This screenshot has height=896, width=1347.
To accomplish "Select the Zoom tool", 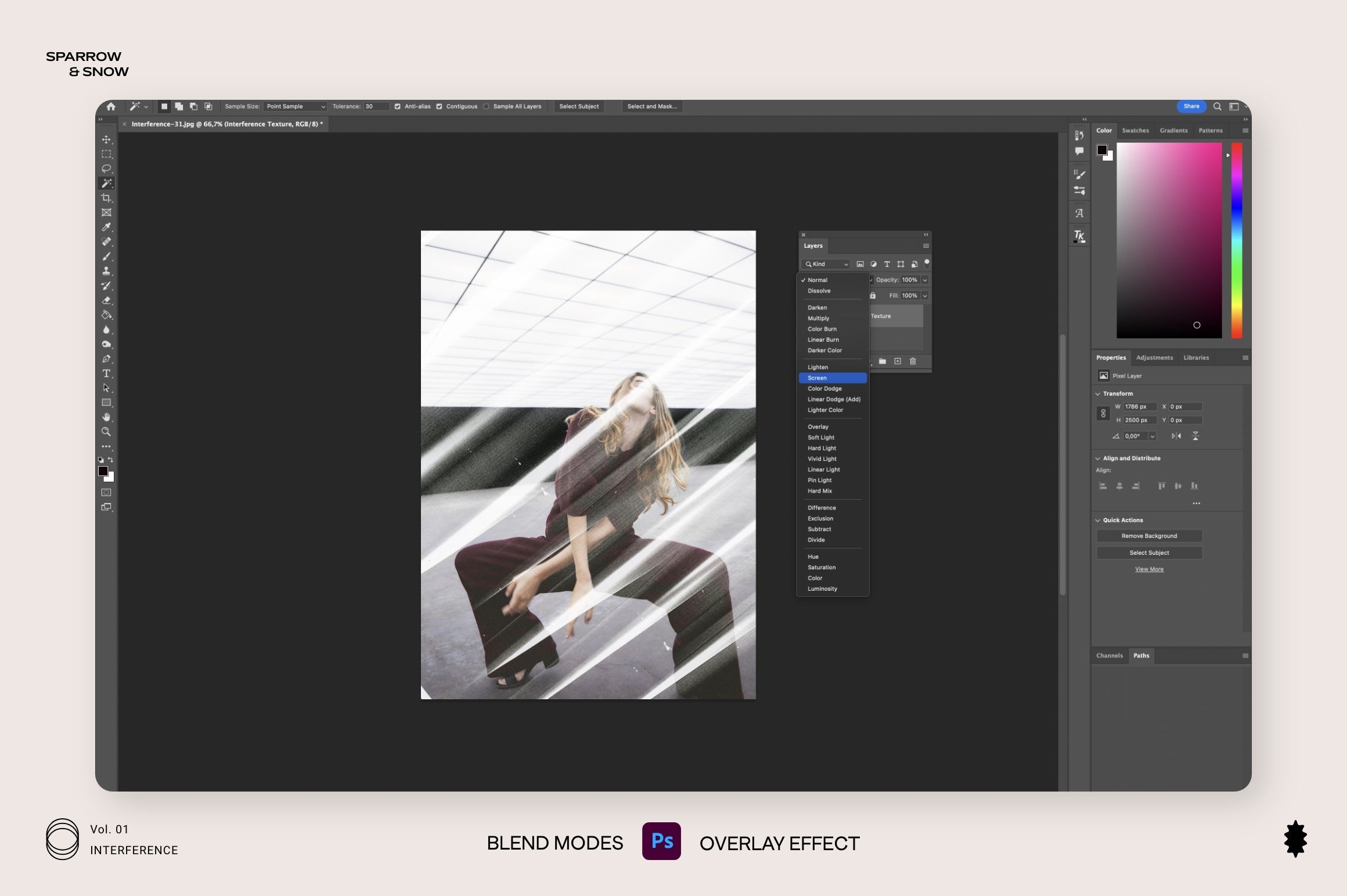I will tap(106, 432).
